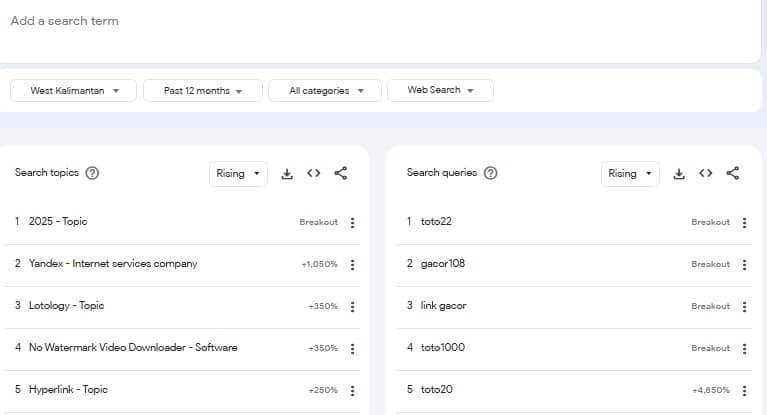
Task: Open more options for toto22 query
Action: 744,223
